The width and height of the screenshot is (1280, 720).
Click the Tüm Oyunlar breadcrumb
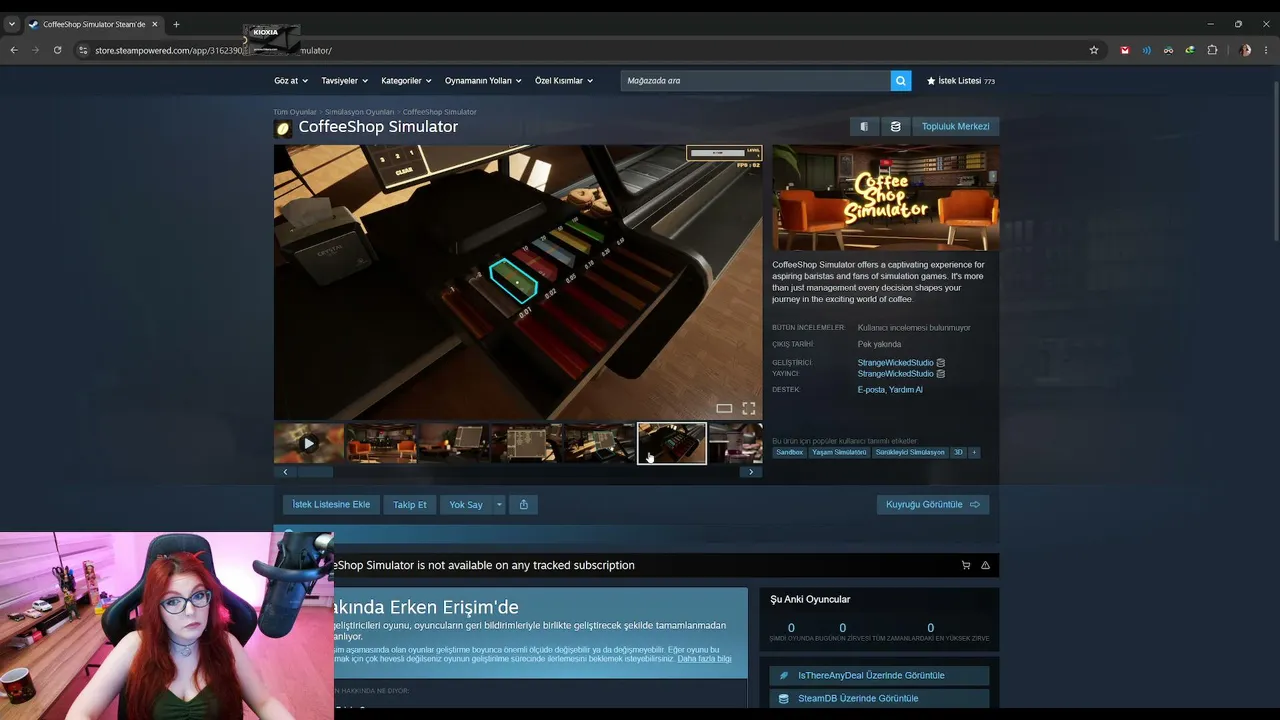pos(295,112)
